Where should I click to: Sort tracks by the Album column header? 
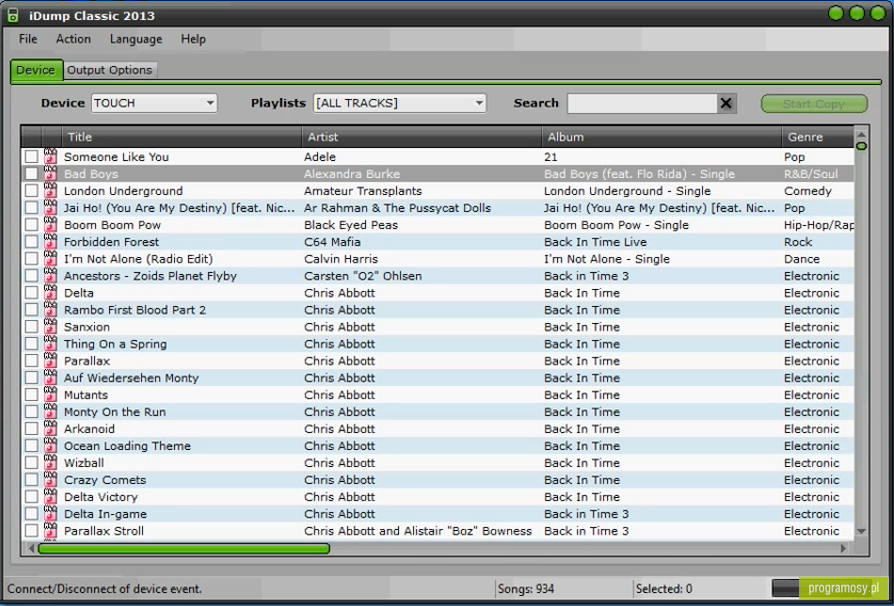coord(661,137)
